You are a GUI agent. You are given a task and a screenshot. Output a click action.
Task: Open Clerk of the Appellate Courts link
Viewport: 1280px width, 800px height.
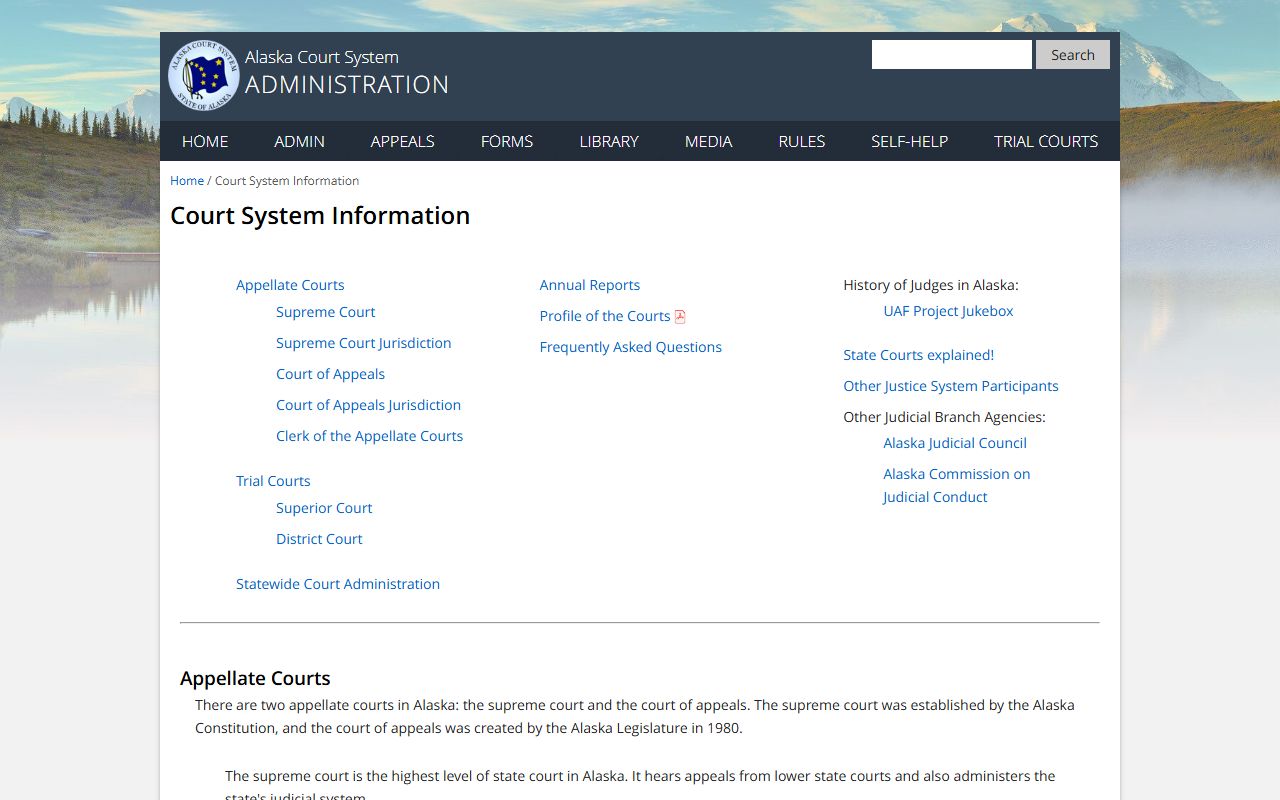(x=370, y=436)
